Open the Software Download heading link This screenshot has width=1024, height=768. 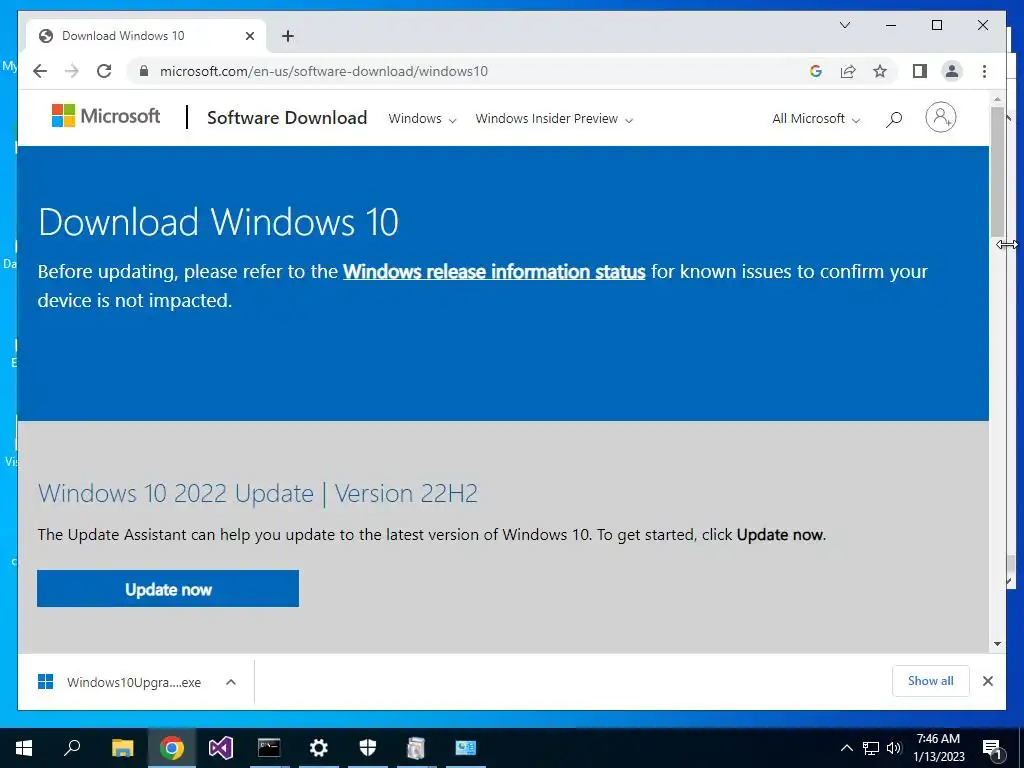287,118
